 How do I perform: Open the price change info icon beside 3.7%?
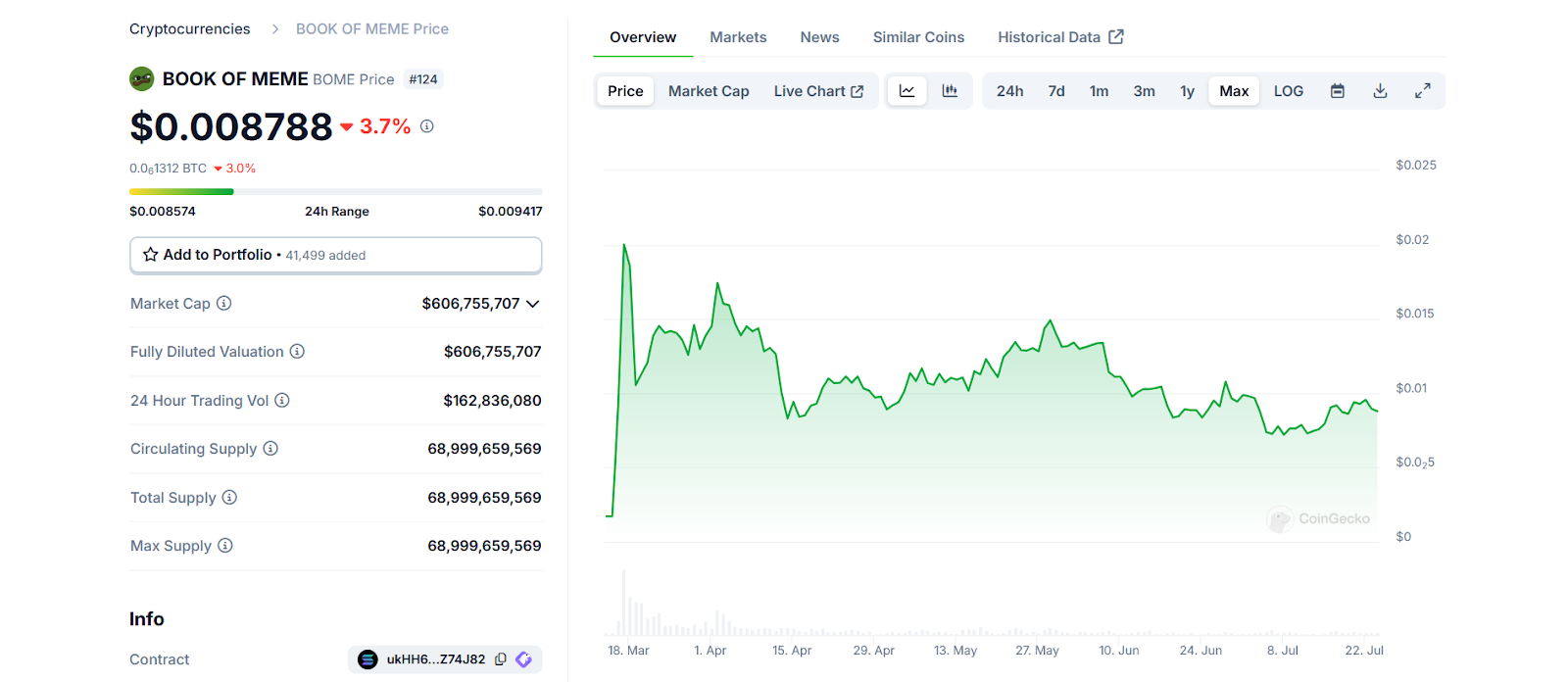point(427,125)
